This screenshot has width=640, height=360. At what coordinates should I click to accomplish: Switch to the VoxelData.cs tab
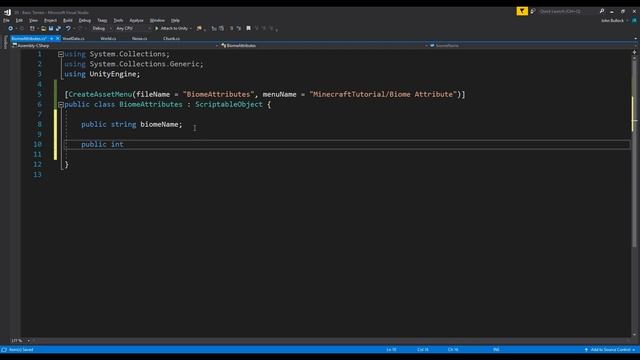73,38
